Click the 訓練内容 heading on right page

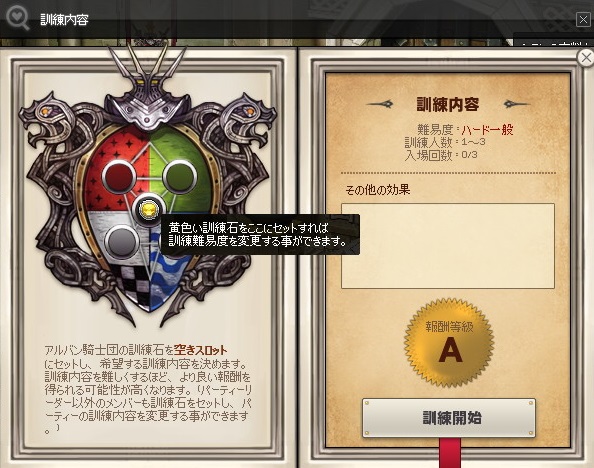(x=448, y=105)
